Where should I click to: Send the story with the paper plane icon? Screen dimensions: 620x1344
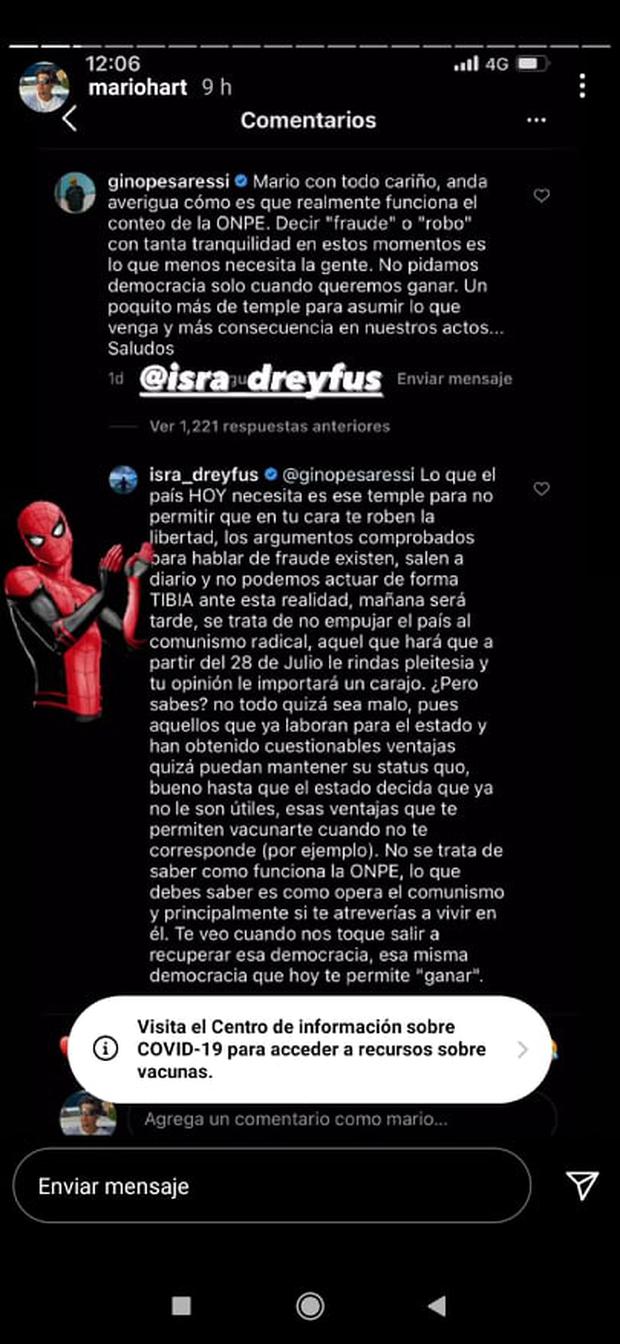[582, 1186]
